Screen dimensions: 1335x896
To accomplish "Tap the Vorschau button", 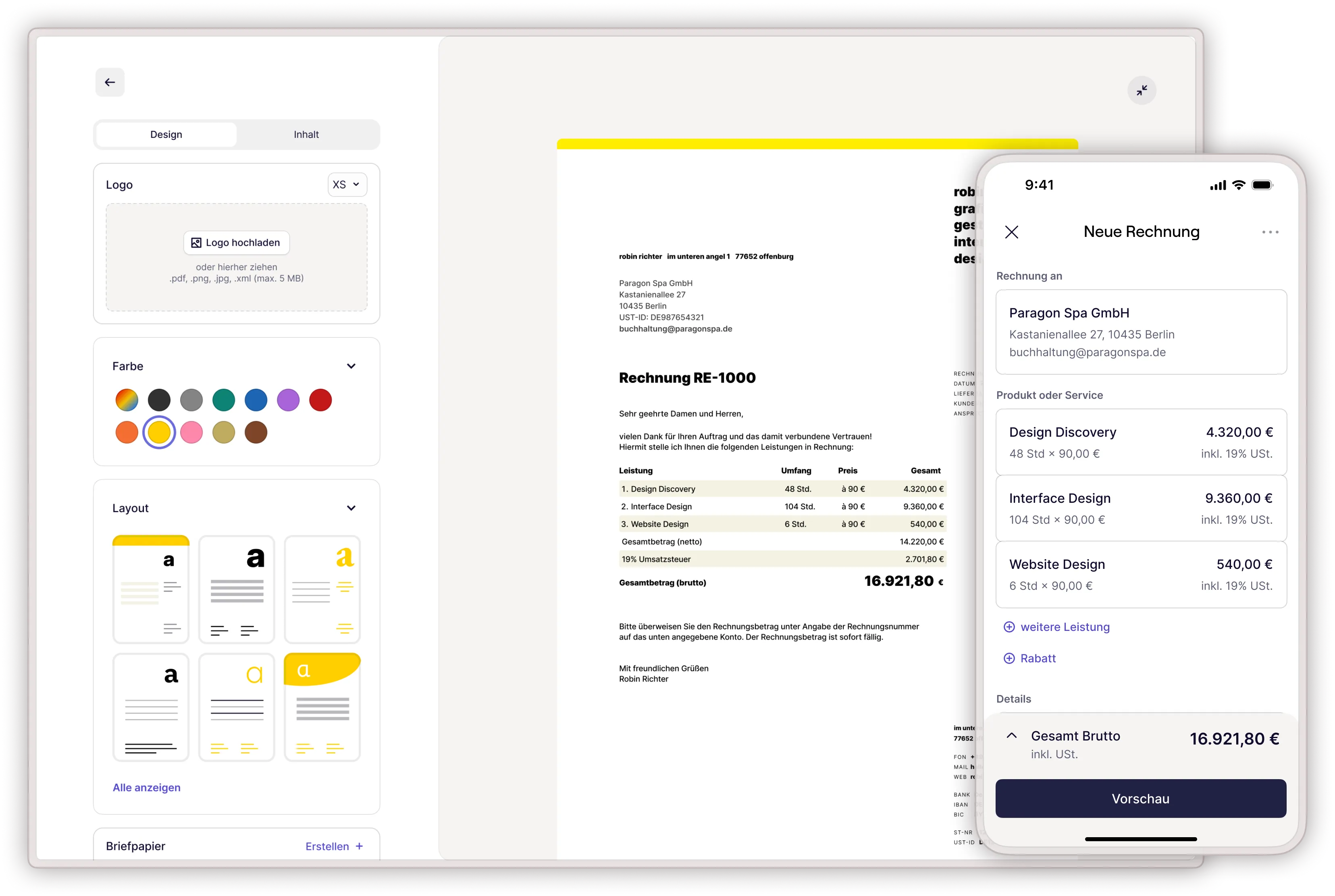I will [x=1141, y=798].
